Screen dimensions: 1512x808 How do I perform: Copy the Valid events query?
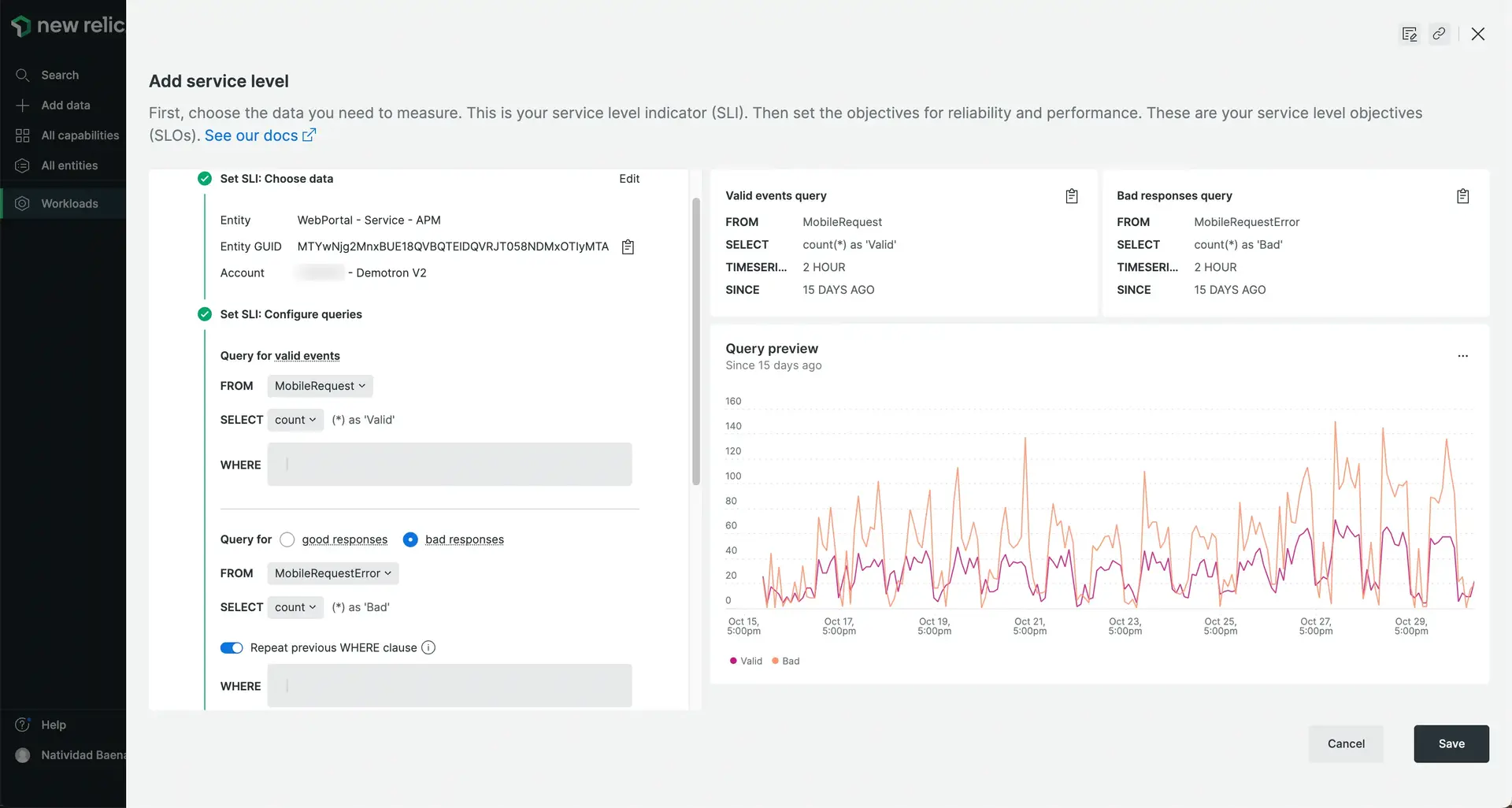pyautogui.click(x=1071, y=196)
